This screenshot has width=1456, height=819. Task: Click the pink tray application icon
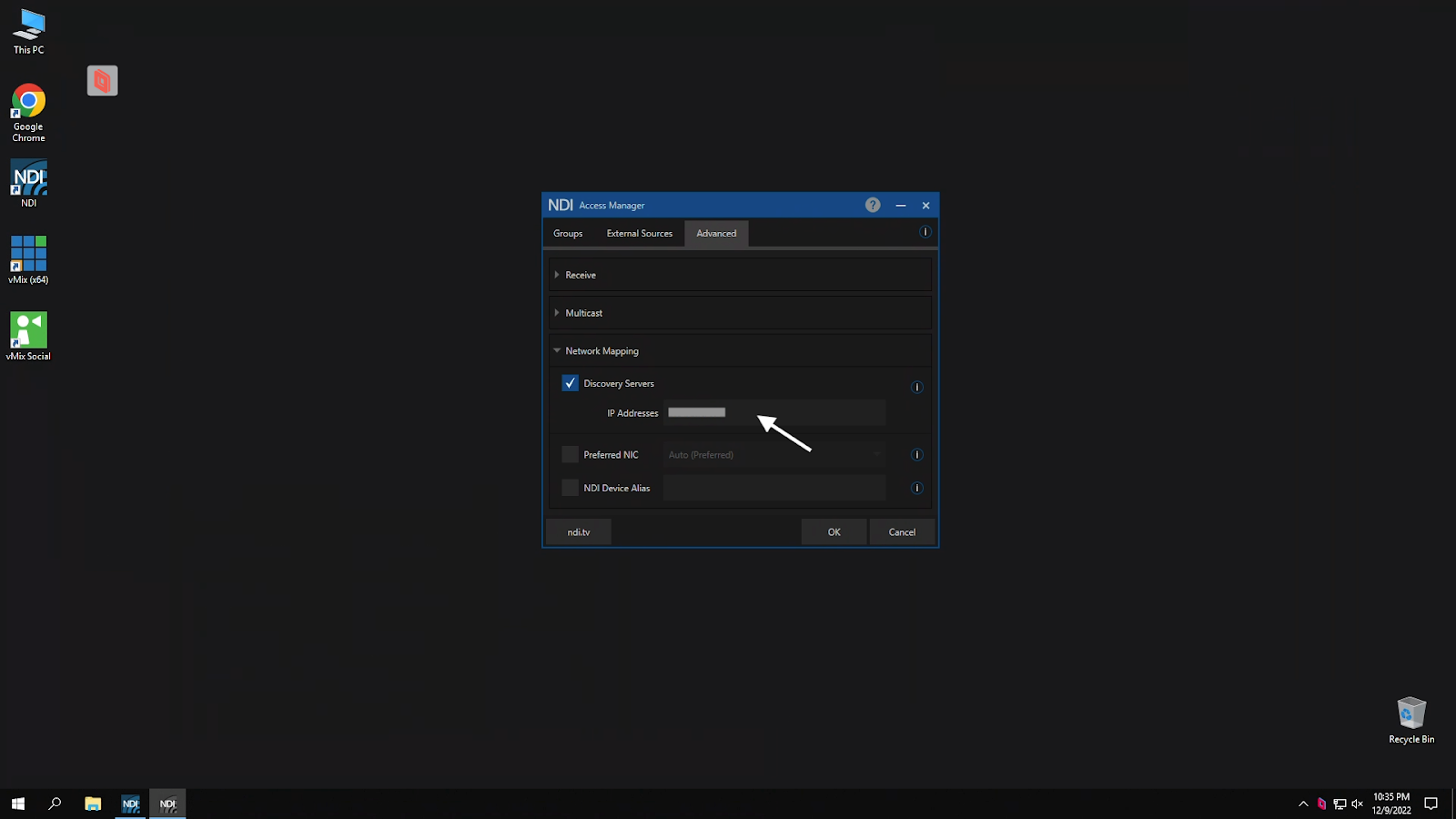(1321, 804)
